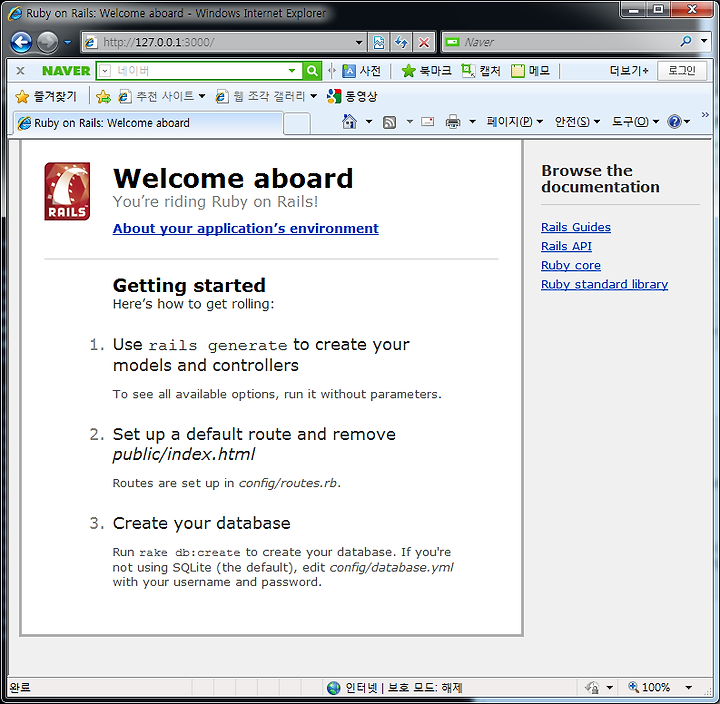The width and height of the screenshot is (720, 704).
Task: Open 웹 조각 갤러리 dropdown
Action: coord(266,96)
